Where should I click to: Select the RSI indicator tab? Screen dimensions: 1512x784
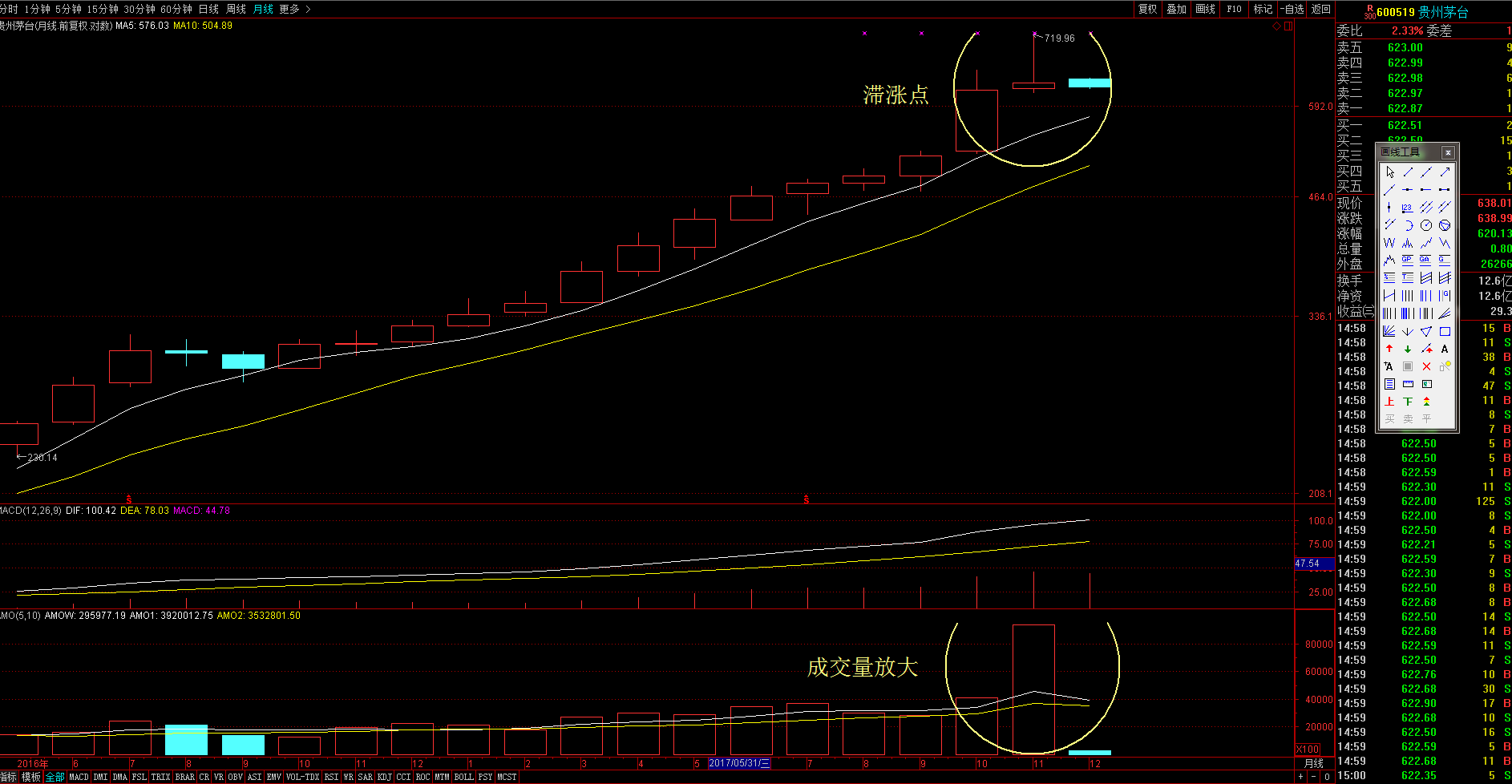(x=331, y=777)
